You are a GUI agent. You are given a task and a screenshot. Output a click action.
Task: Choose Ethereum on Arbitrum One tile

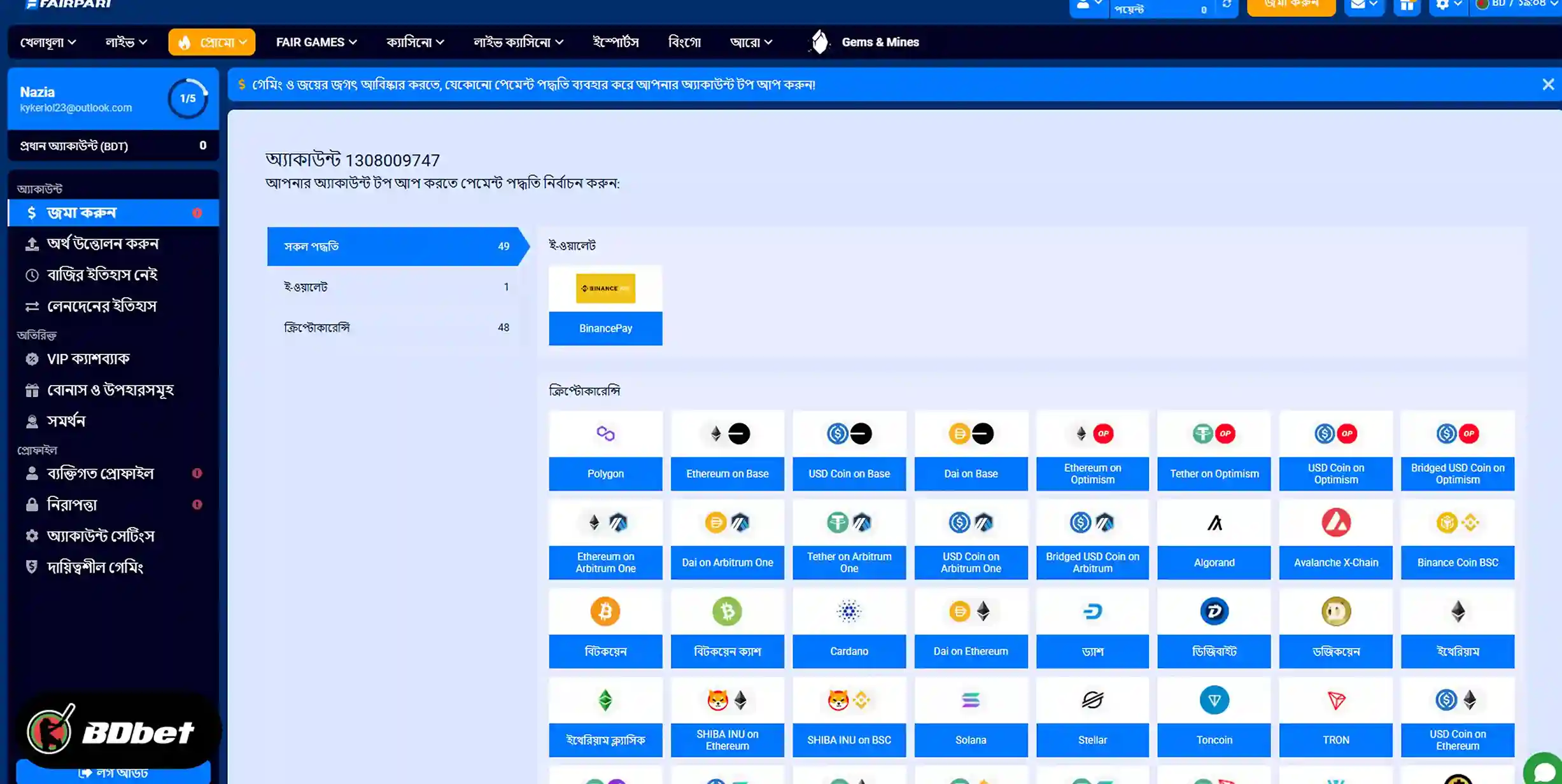pos(605,540)
